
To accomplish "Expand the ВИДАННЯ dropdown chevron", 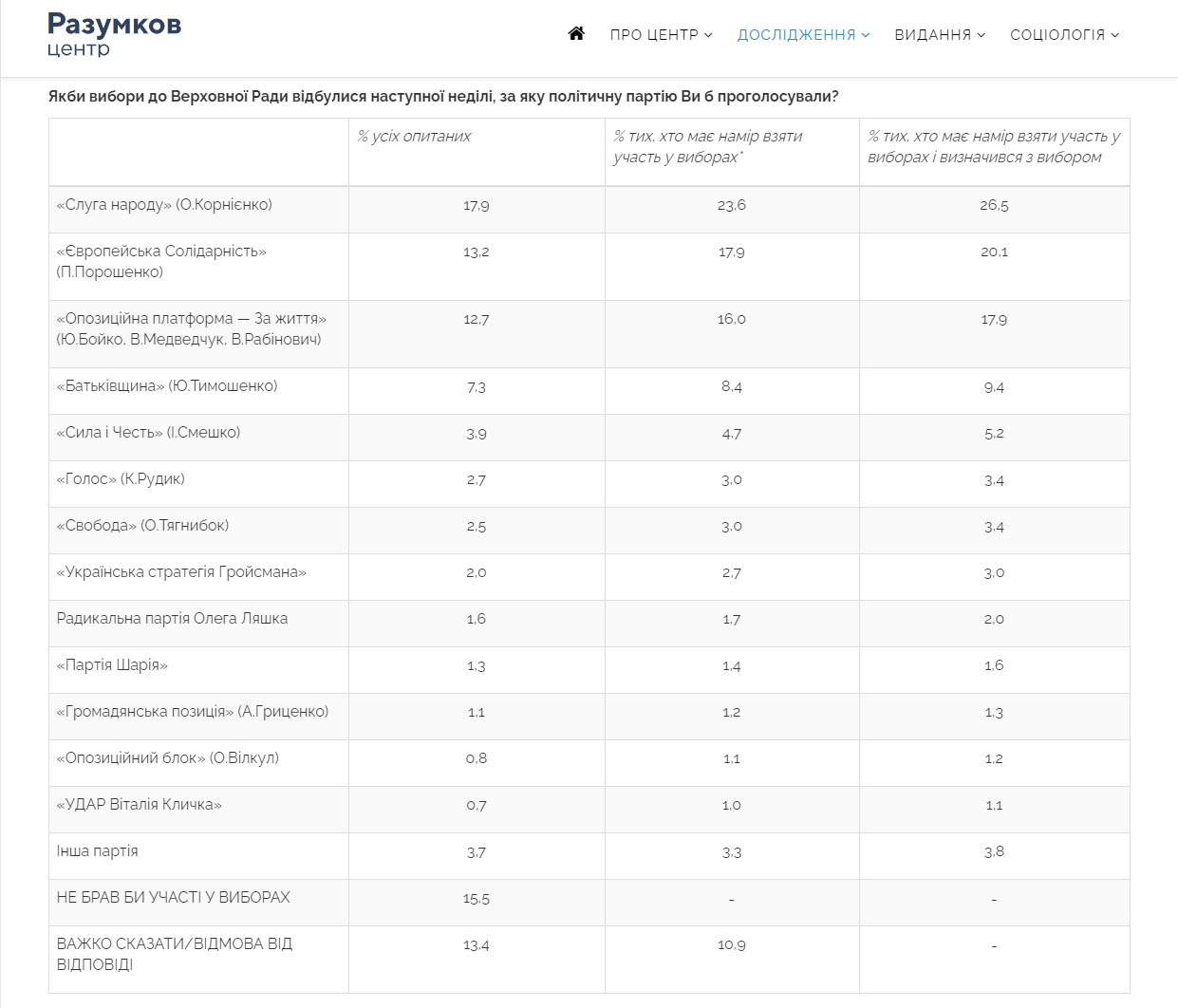I will pos(982,35).
